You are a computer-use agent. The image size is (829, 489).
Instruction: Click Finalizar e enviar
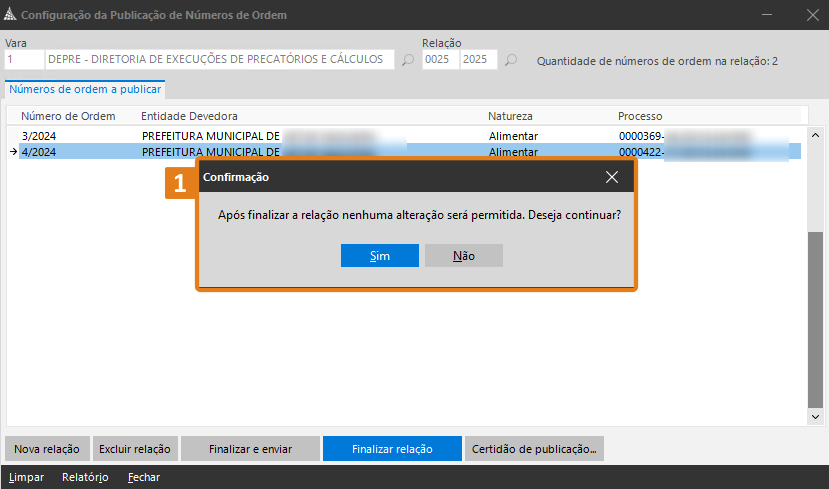250,449
